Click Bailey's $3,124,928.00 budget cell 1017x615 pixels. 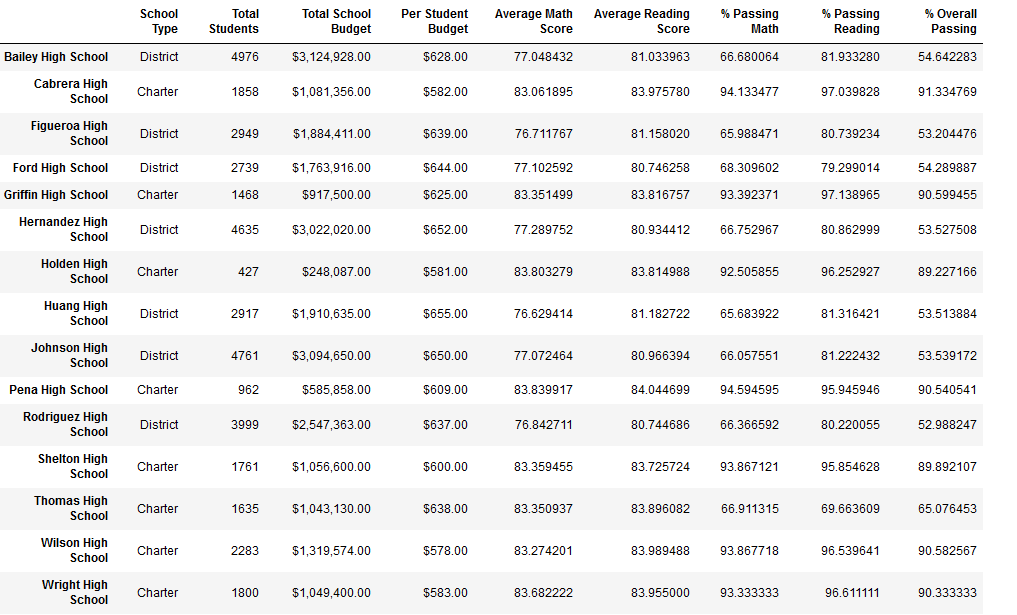coord(331,57)
